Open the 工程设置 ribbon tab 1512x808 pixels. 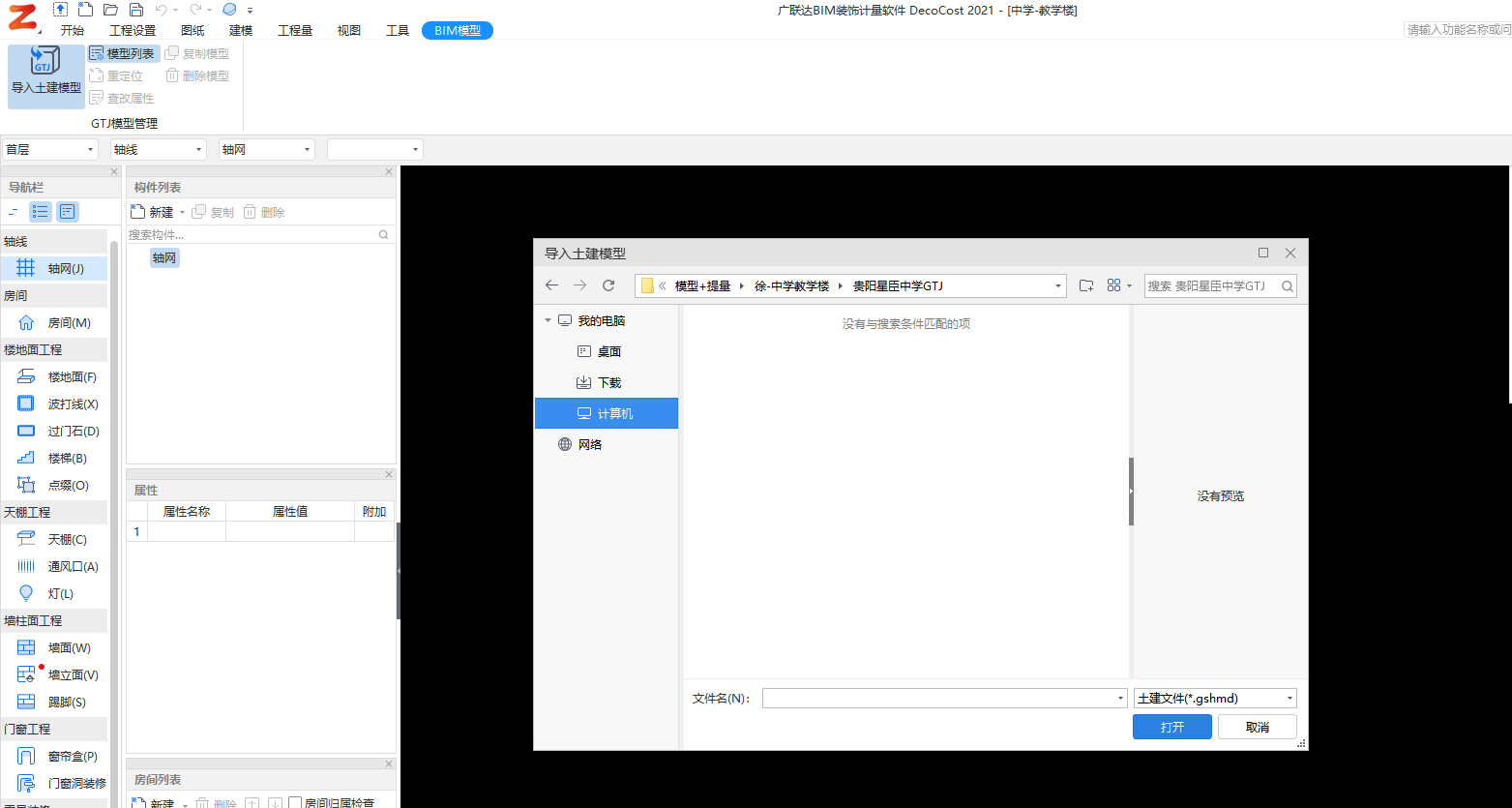tap(133, 31)
